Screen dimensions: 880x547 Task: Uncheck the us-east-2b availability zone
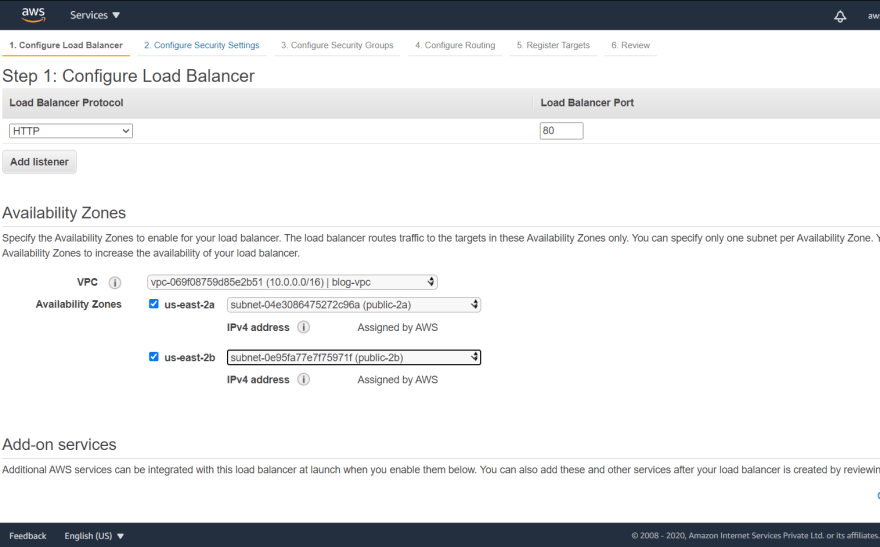pos(154,357)
